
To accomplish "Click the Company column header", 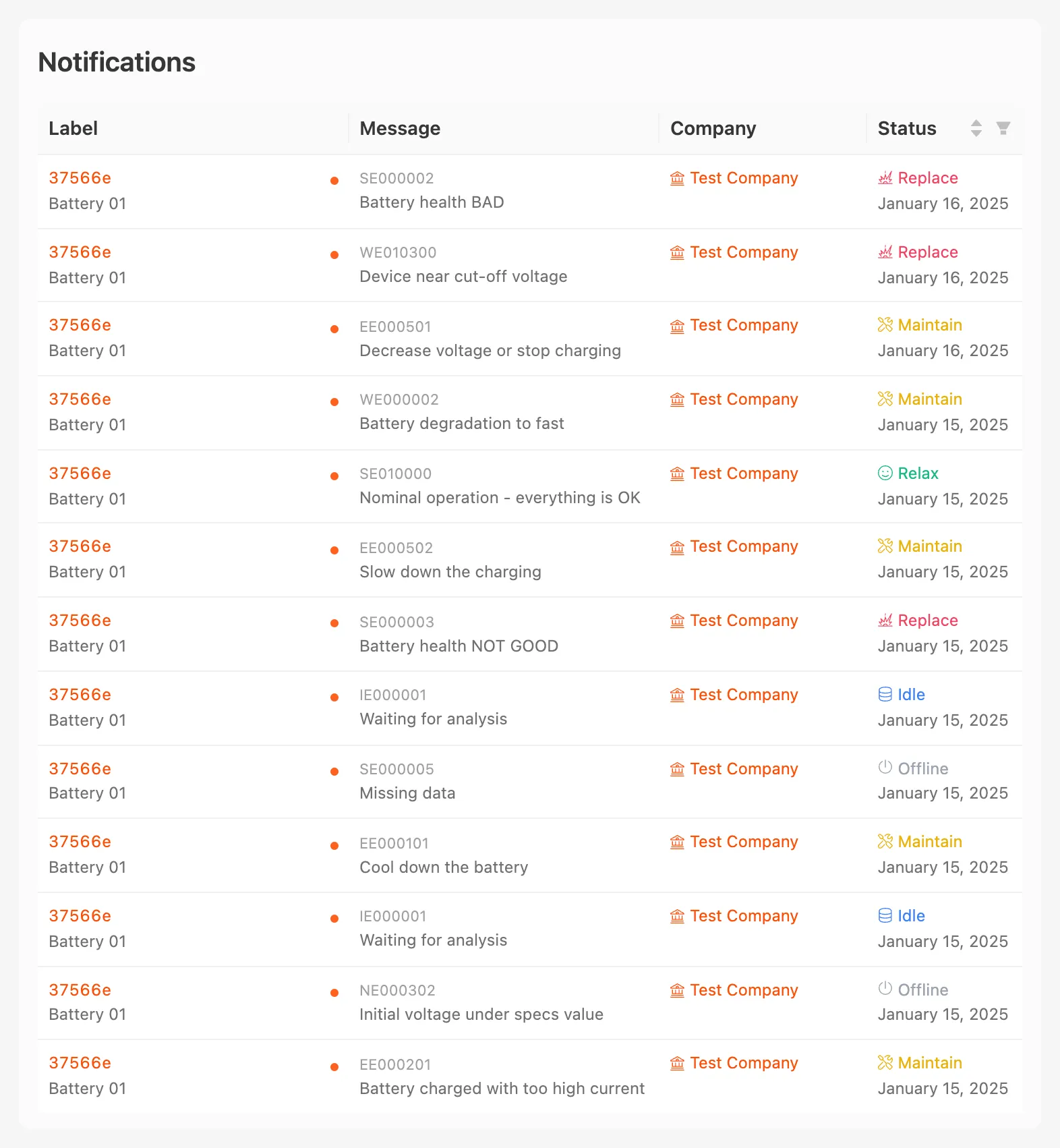I will (713, 128).
